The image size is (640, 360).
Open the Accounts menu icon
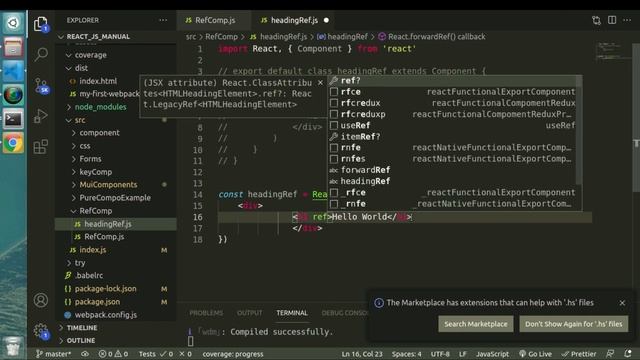click(x=40, y=300)
